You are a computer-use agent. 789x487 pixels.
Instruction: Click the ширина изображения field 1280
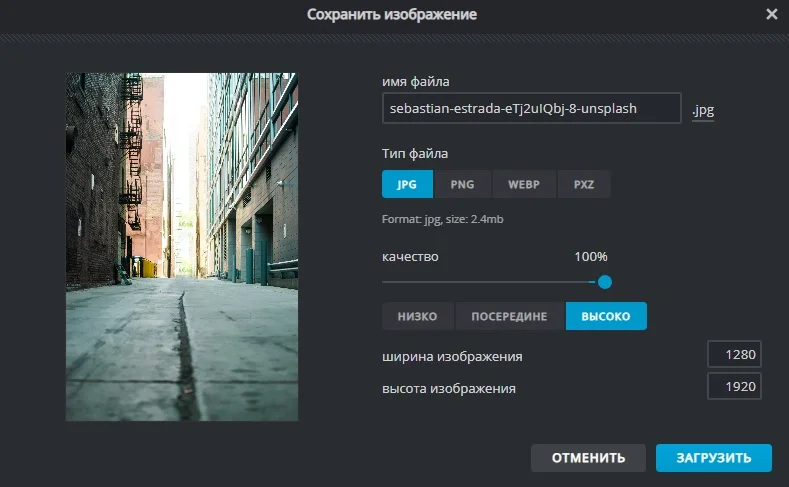point(734,354)
